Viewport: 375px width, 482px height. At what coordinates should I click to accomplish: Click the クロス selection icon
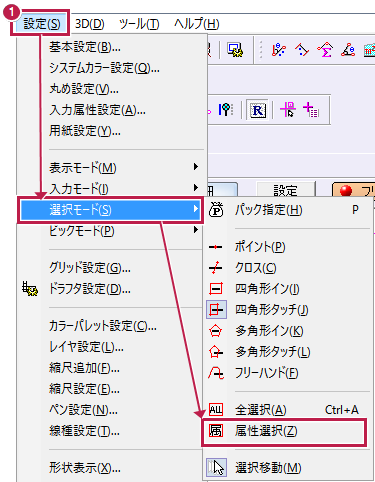coord(216,268)
